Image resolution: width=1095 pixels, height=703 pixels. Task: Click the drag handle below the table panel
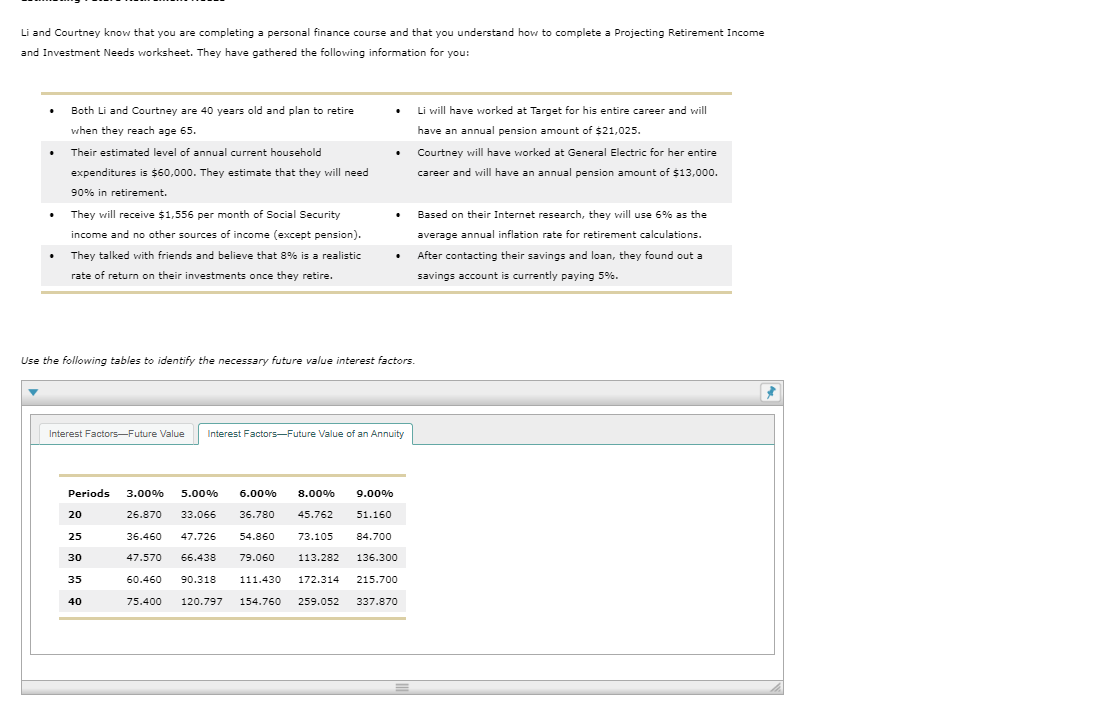coord(403,686)
